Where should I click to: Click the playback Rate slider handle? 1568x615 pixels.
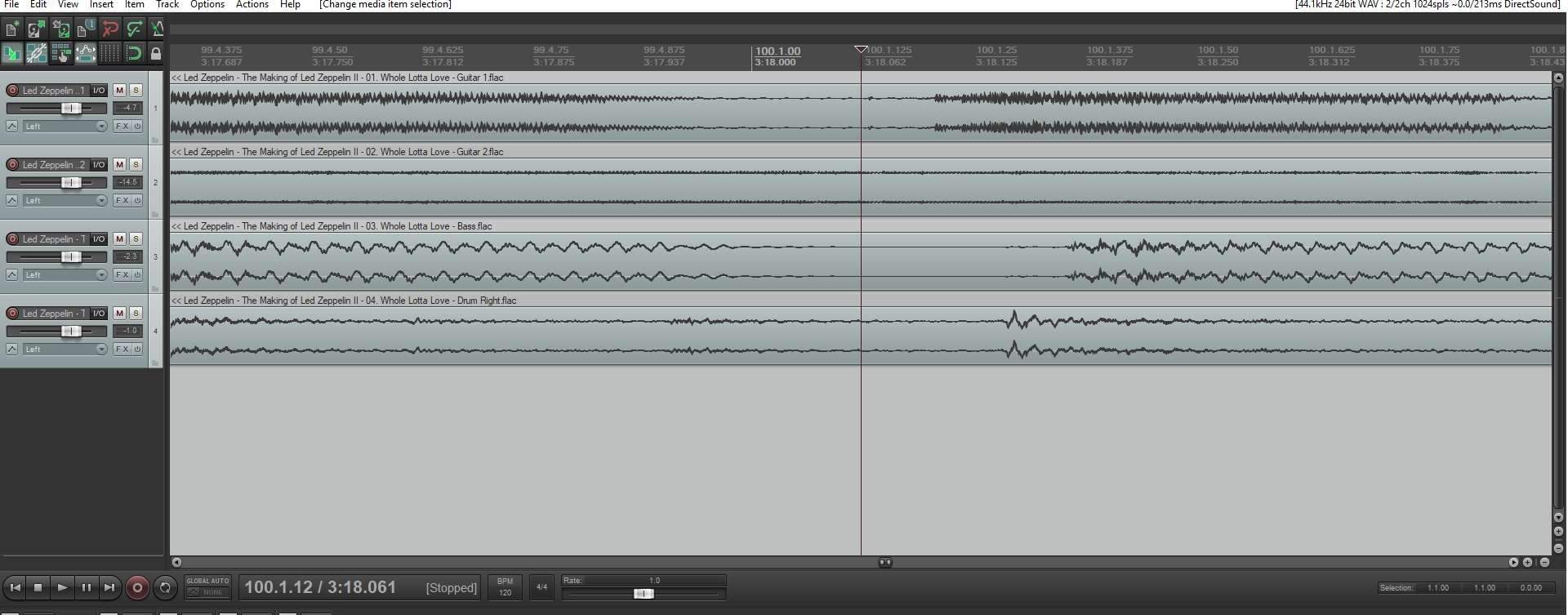click(644, 594)
